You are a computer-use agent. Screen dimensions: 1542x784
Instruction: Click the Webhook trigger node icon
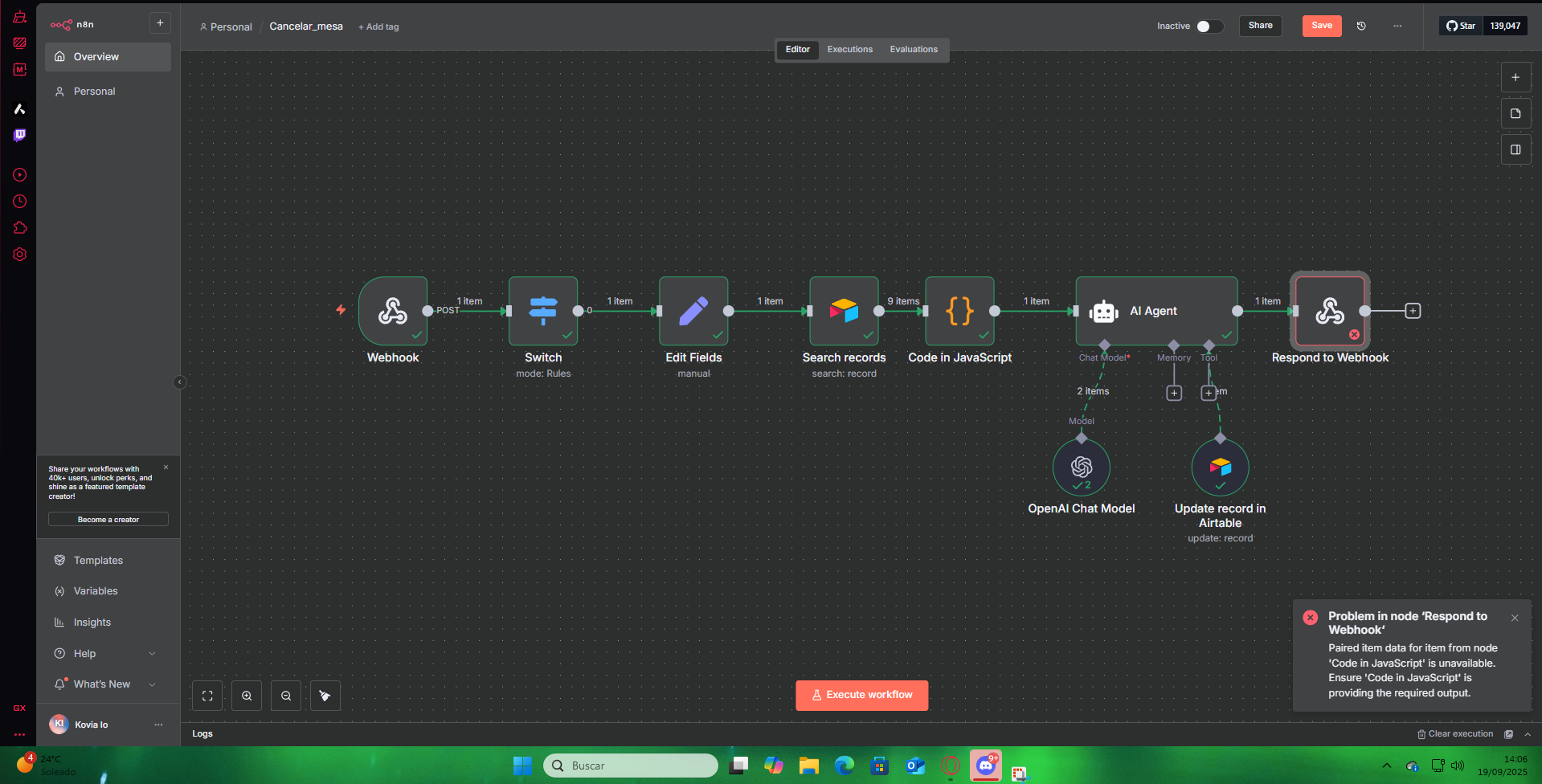click(x=392, y=311)
